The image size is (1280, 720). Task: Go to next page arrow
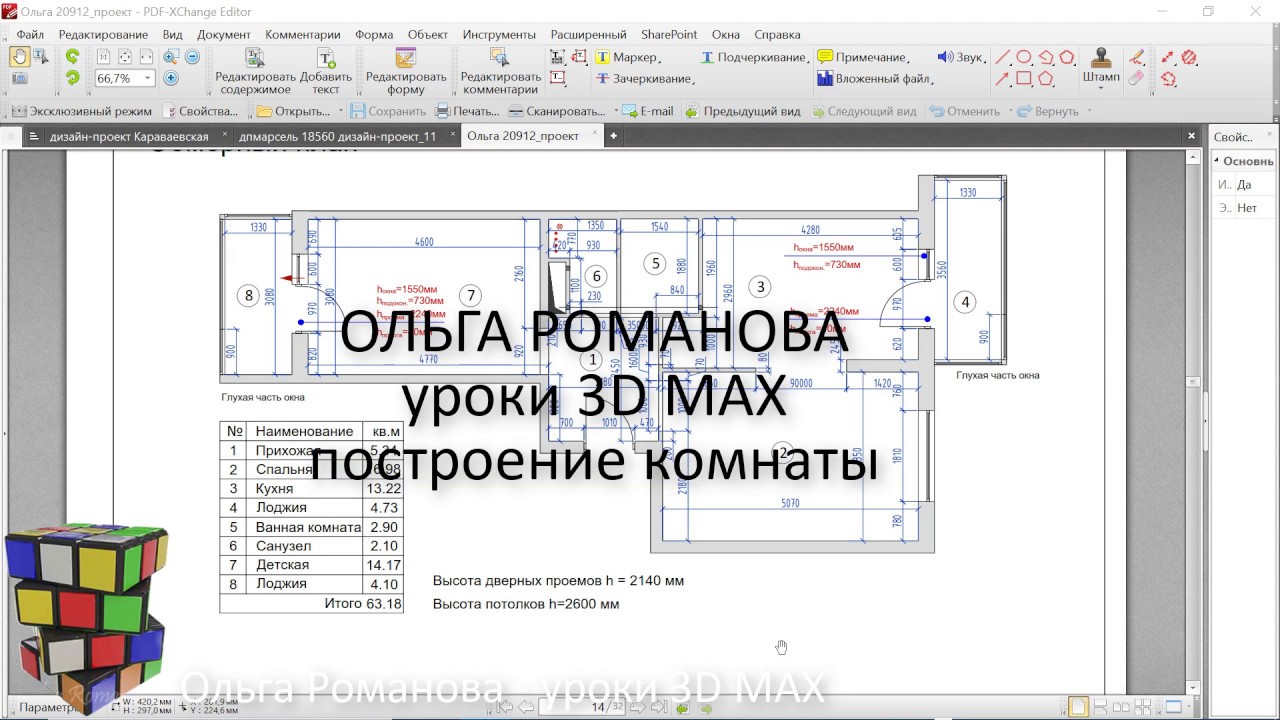[637, 707]
